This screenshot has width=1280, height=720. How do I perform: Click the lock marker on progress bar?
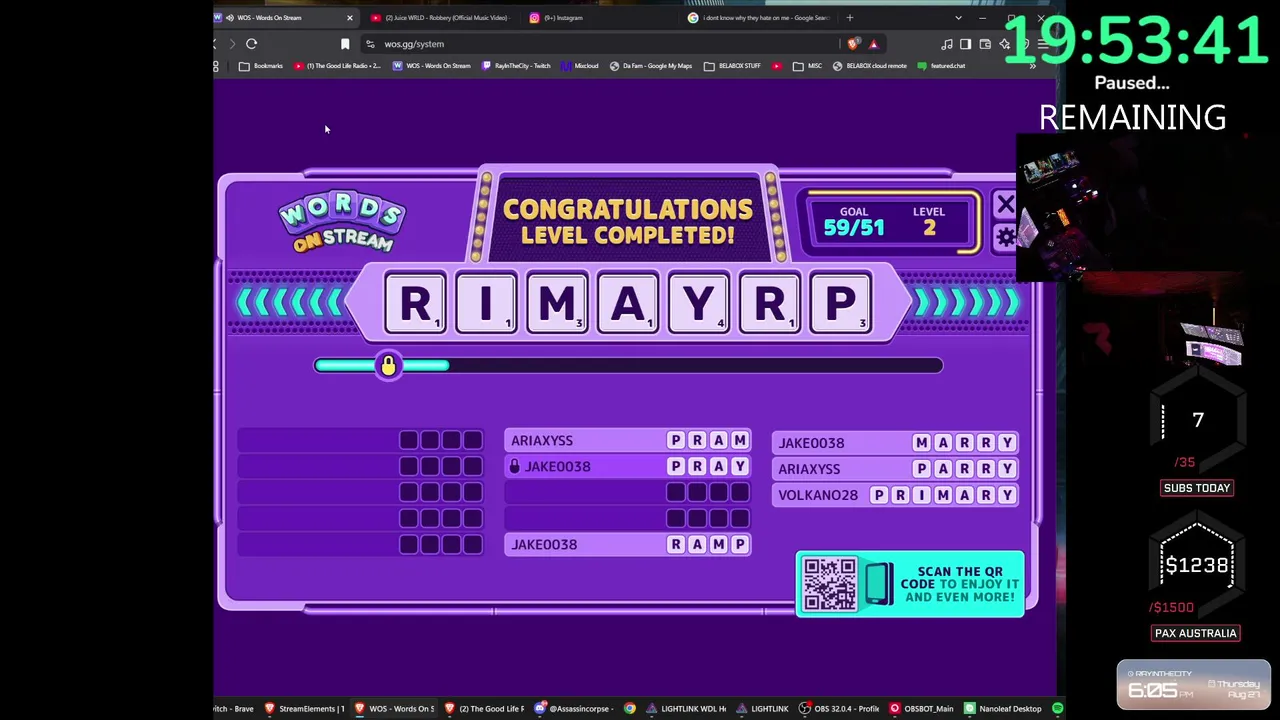tap(388, 366)
